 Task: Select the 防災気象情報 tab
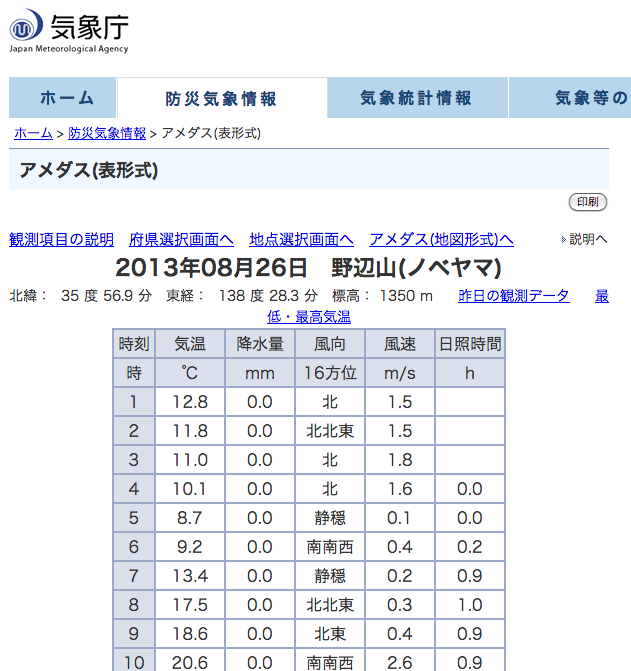tap(222, 98)
